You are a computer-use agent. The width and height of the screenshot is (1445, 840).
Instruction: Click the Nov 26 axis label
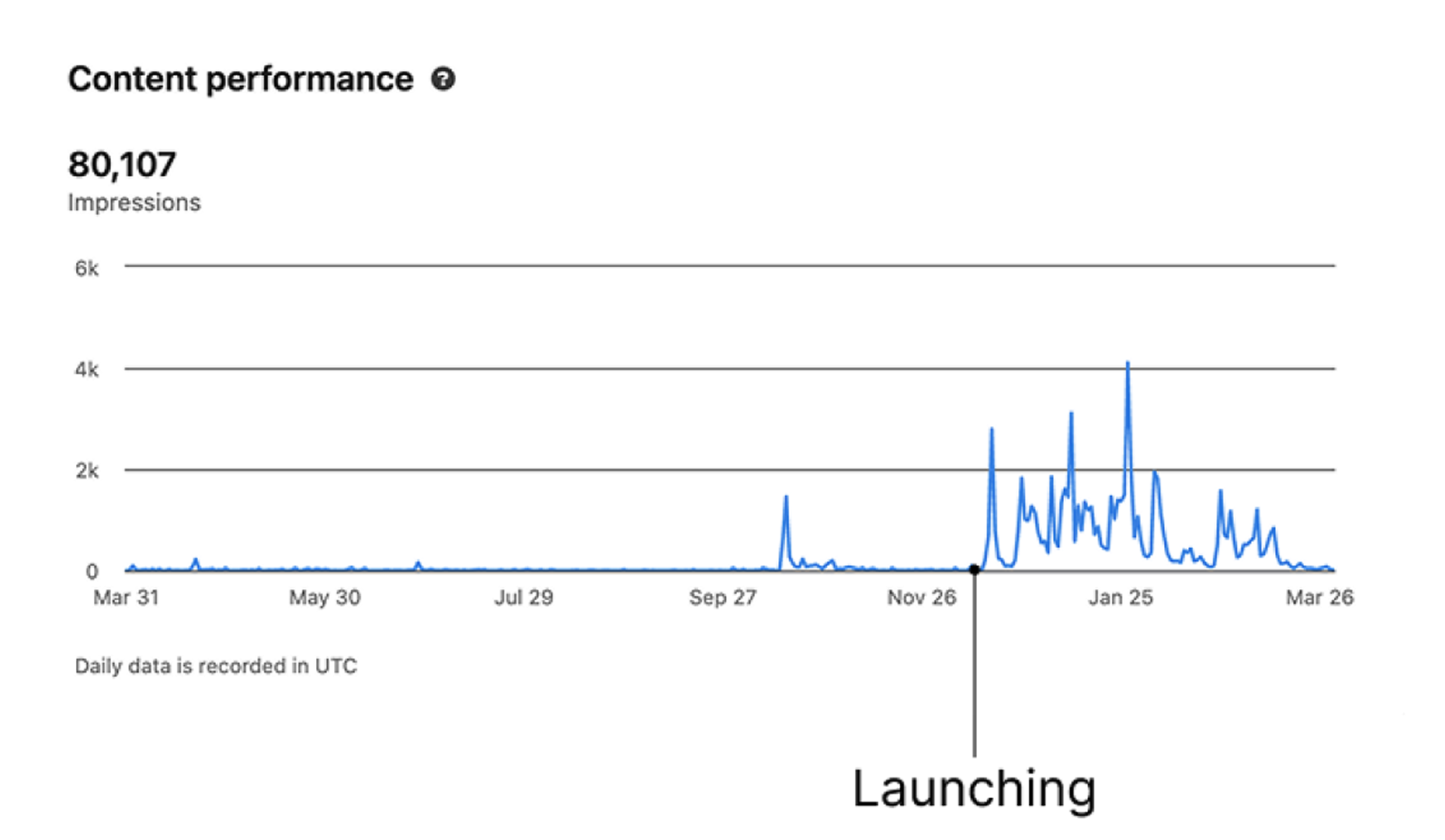(921, 598)
